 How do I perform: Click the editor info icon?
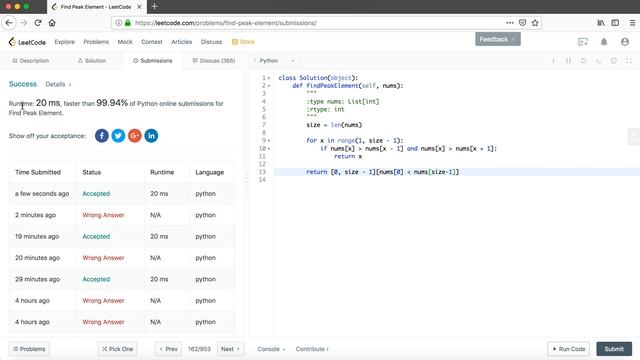pyautogui.click(x=553, y=60)
